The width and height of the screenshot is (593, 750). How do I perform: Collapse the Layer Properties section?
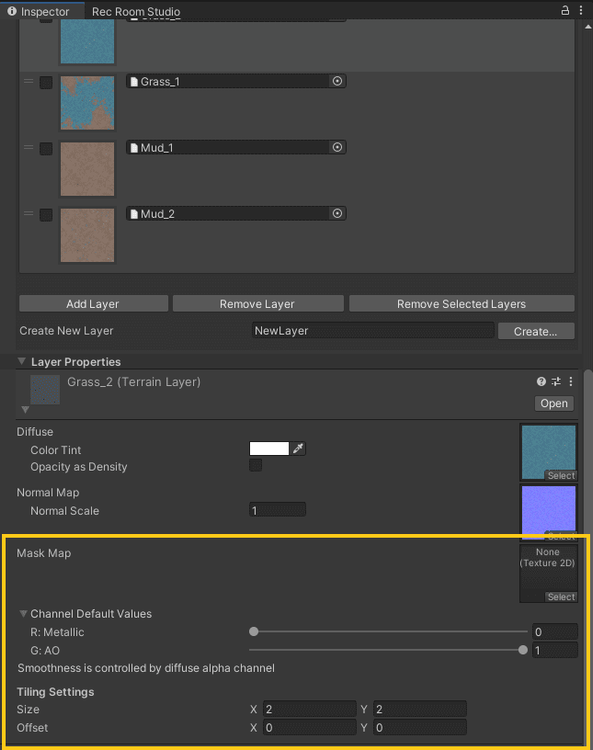pos(22,361)
